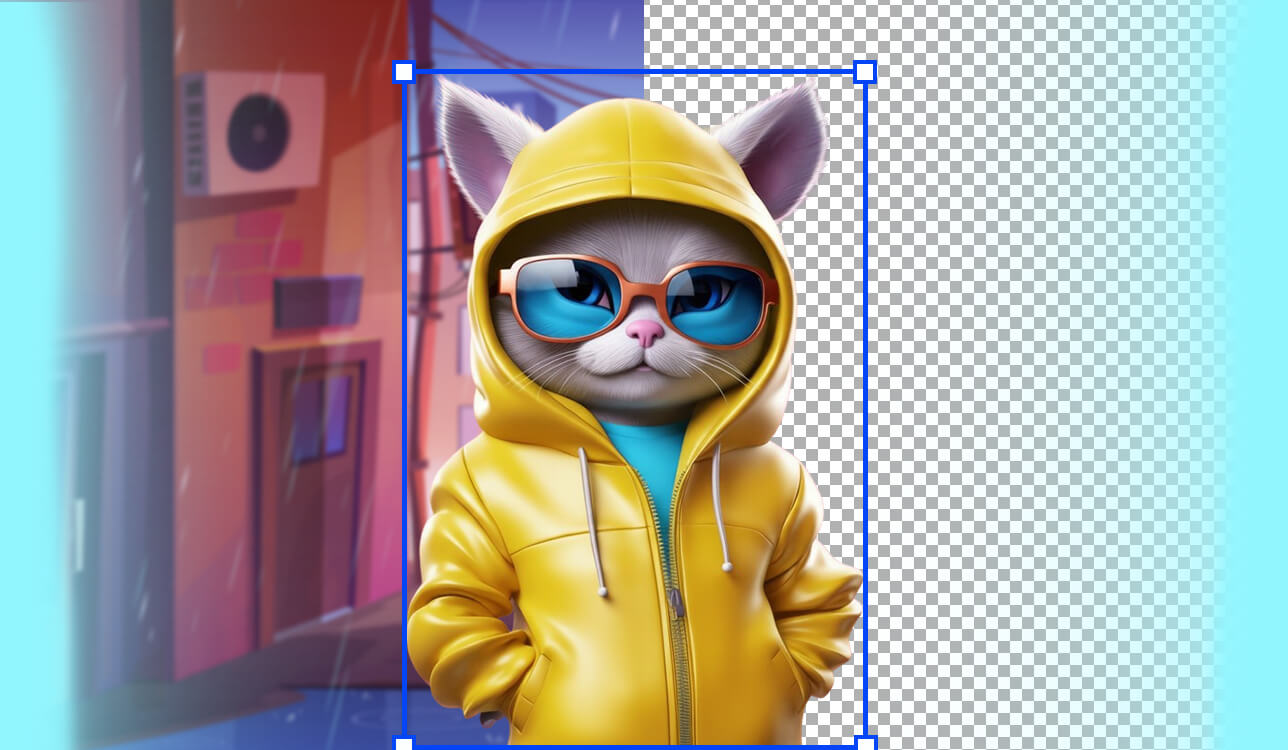The width and height of the screenshot is (1288, 750).
Task: Click the cyan strip on the left edge
Action: [x=18, y=375]
